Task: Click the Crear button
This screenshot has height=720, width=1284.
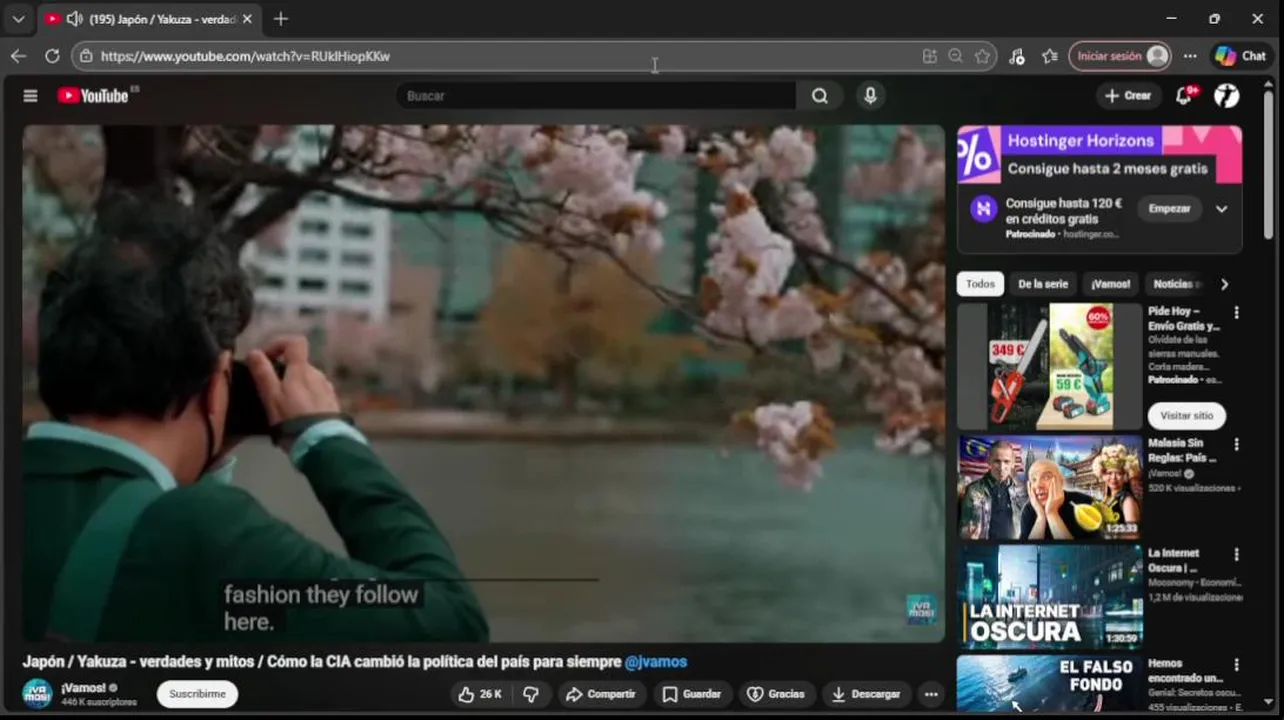Action: (x=1128, y=96)
